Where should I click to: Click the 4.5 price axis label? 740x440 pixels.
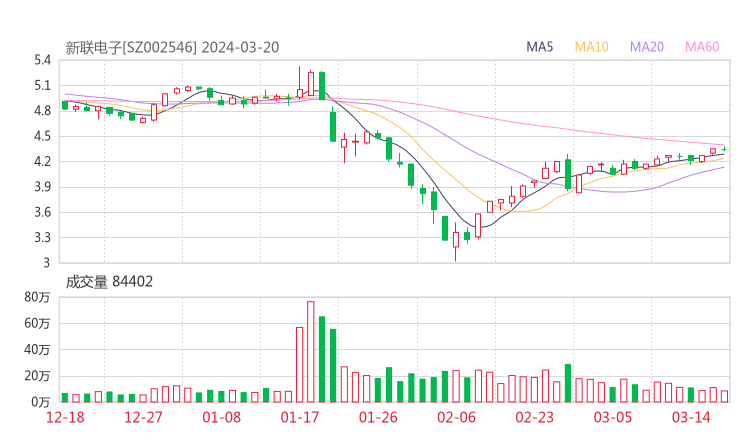(42, 136)
